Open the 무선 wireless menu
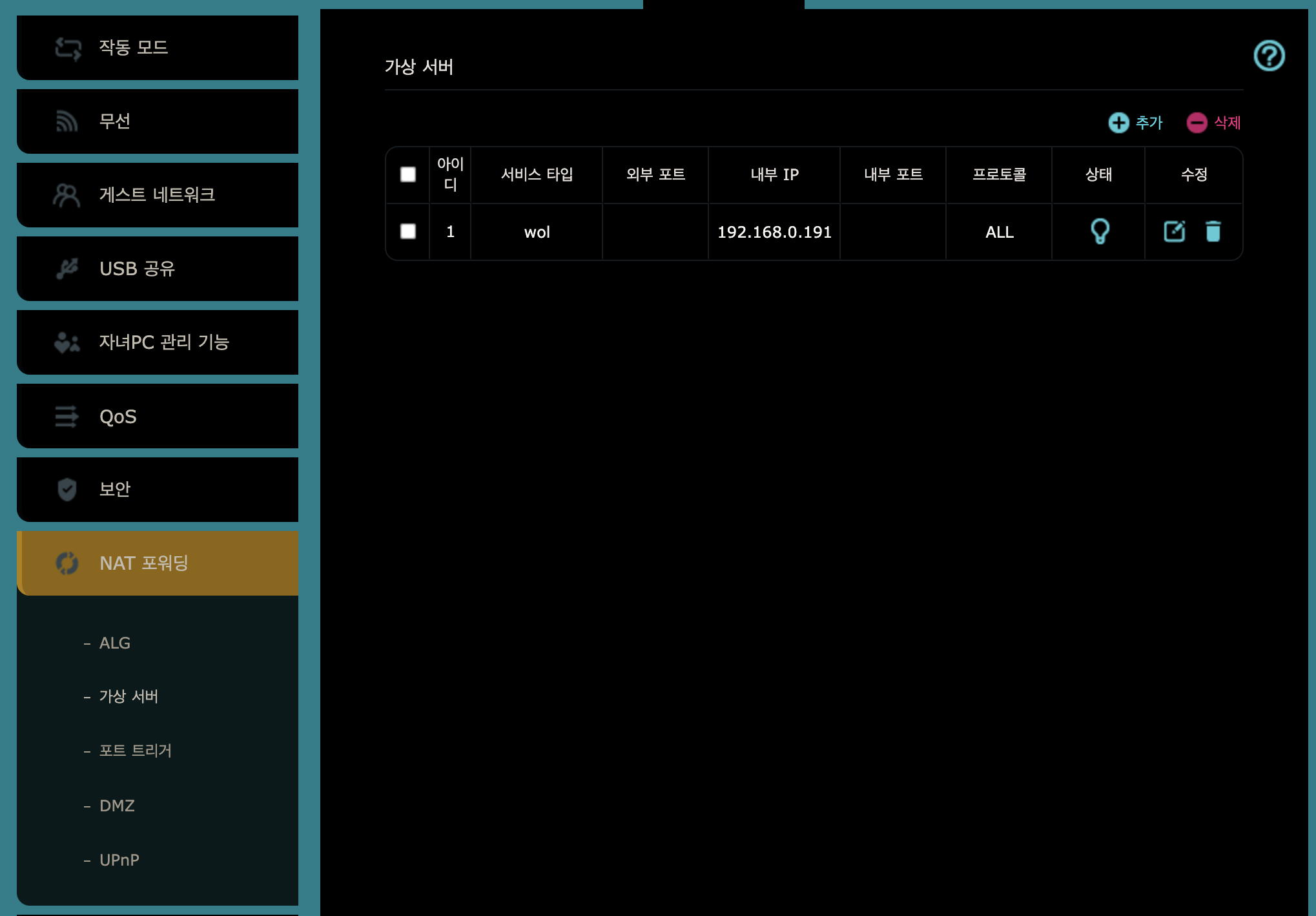Image resolution: width=1316 pixels, height=916 pixels. (158, 121)
